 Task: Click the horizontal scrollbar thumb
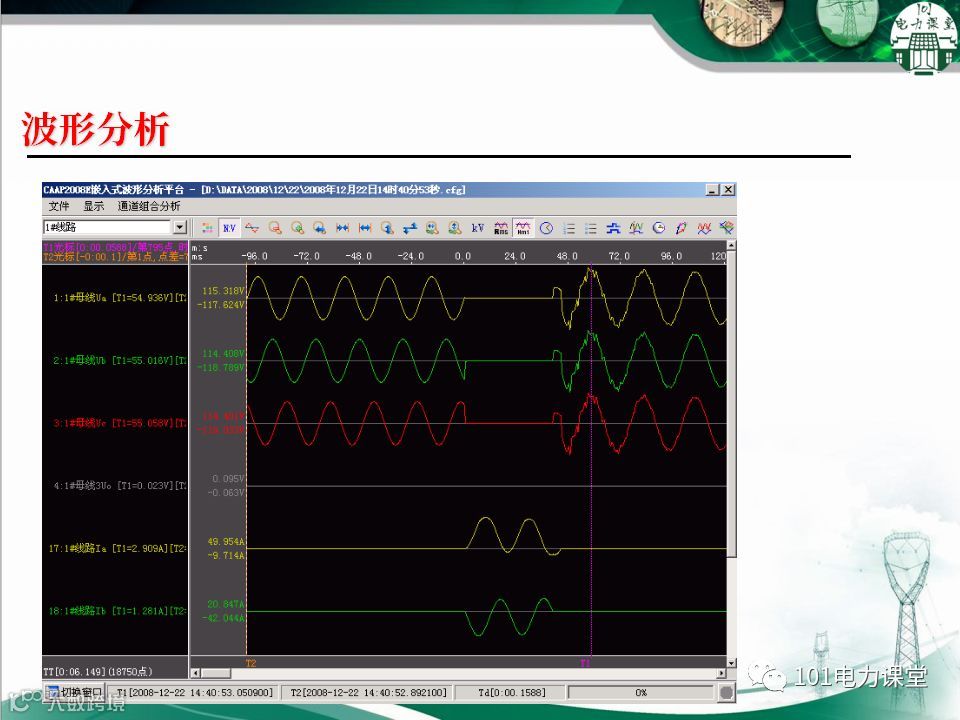(216, 673)
